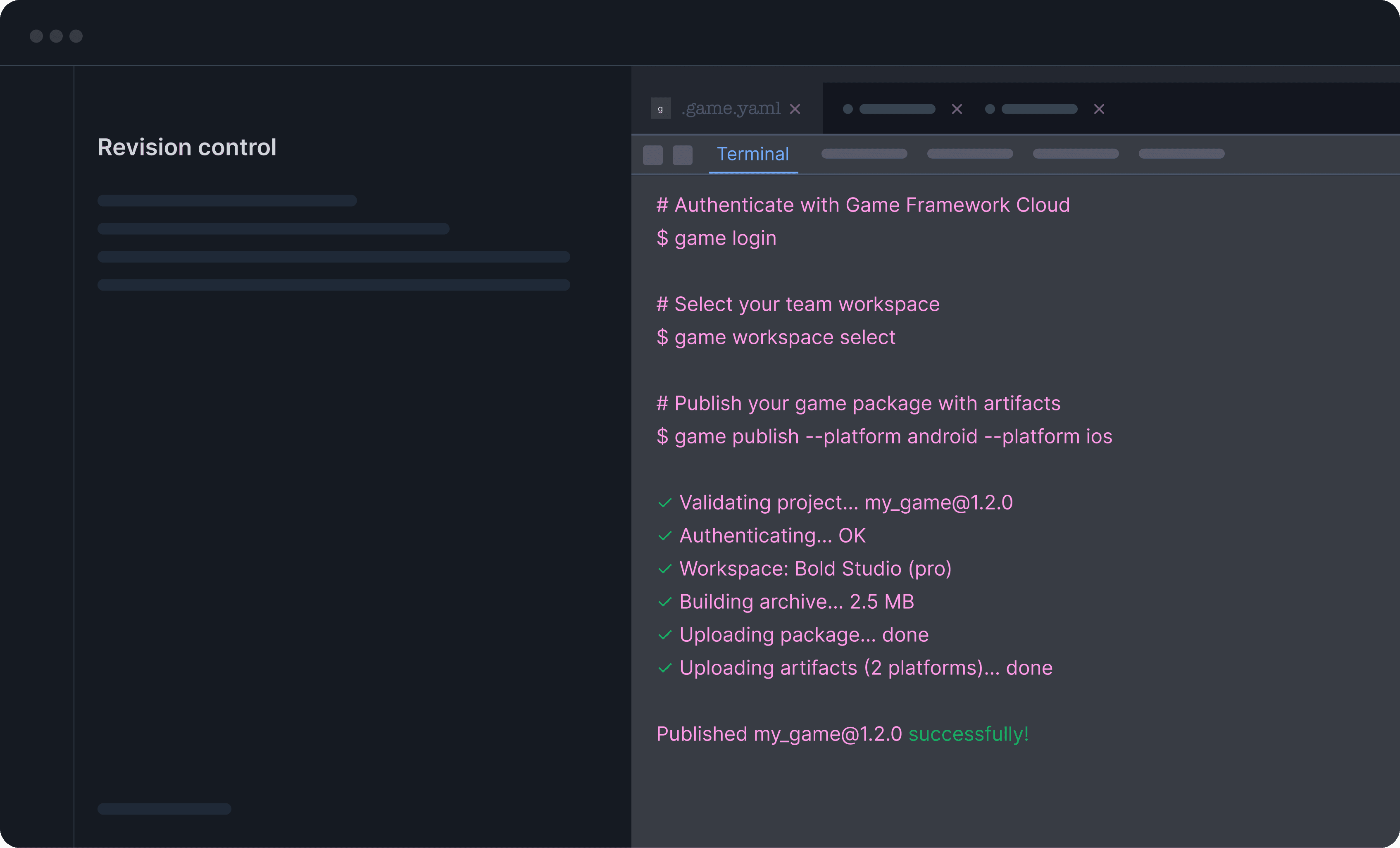
Task: Close the second editor tab
Action: pyautogui.click(x=957, y=109)
